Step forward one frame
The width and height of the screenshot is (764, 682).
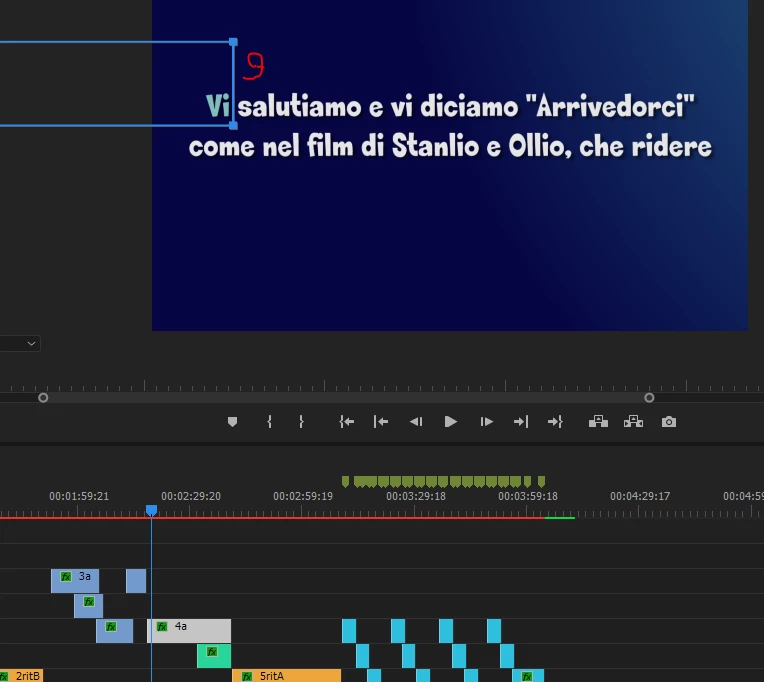click(x=486, y=422)
